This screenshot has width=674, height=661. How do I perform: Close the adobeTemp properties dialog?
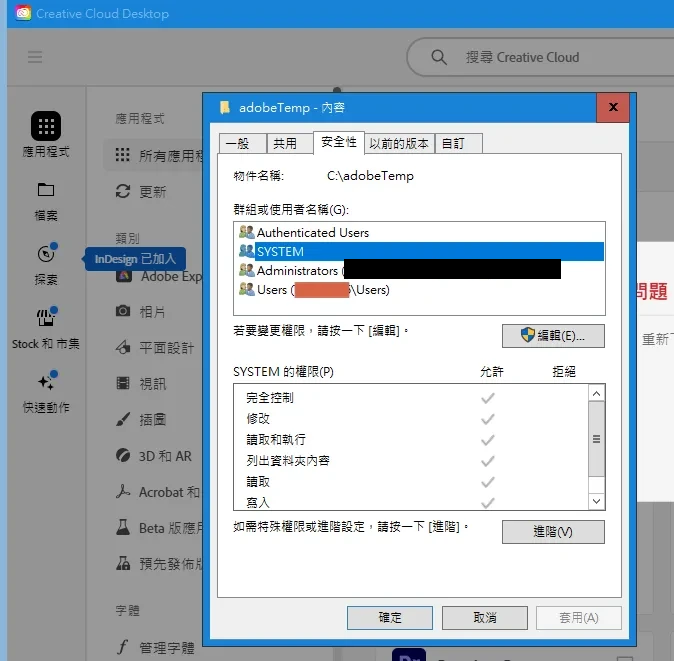[x=613, y=107]
